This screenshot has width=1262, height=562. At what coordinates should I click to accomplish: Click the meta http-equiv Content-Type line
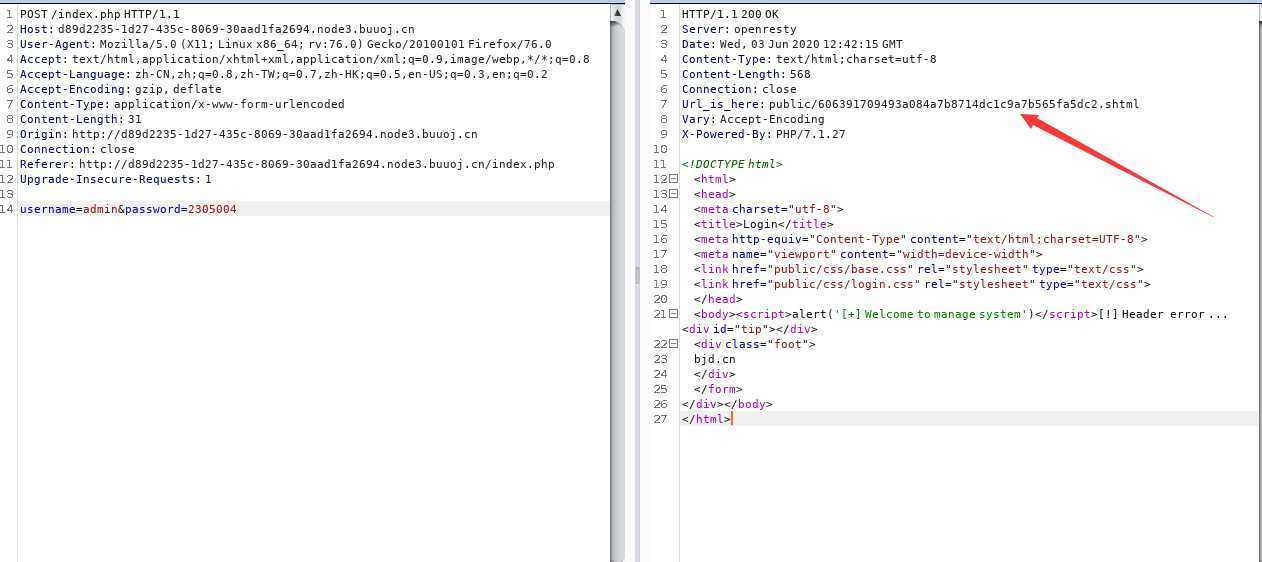(920, 239)
